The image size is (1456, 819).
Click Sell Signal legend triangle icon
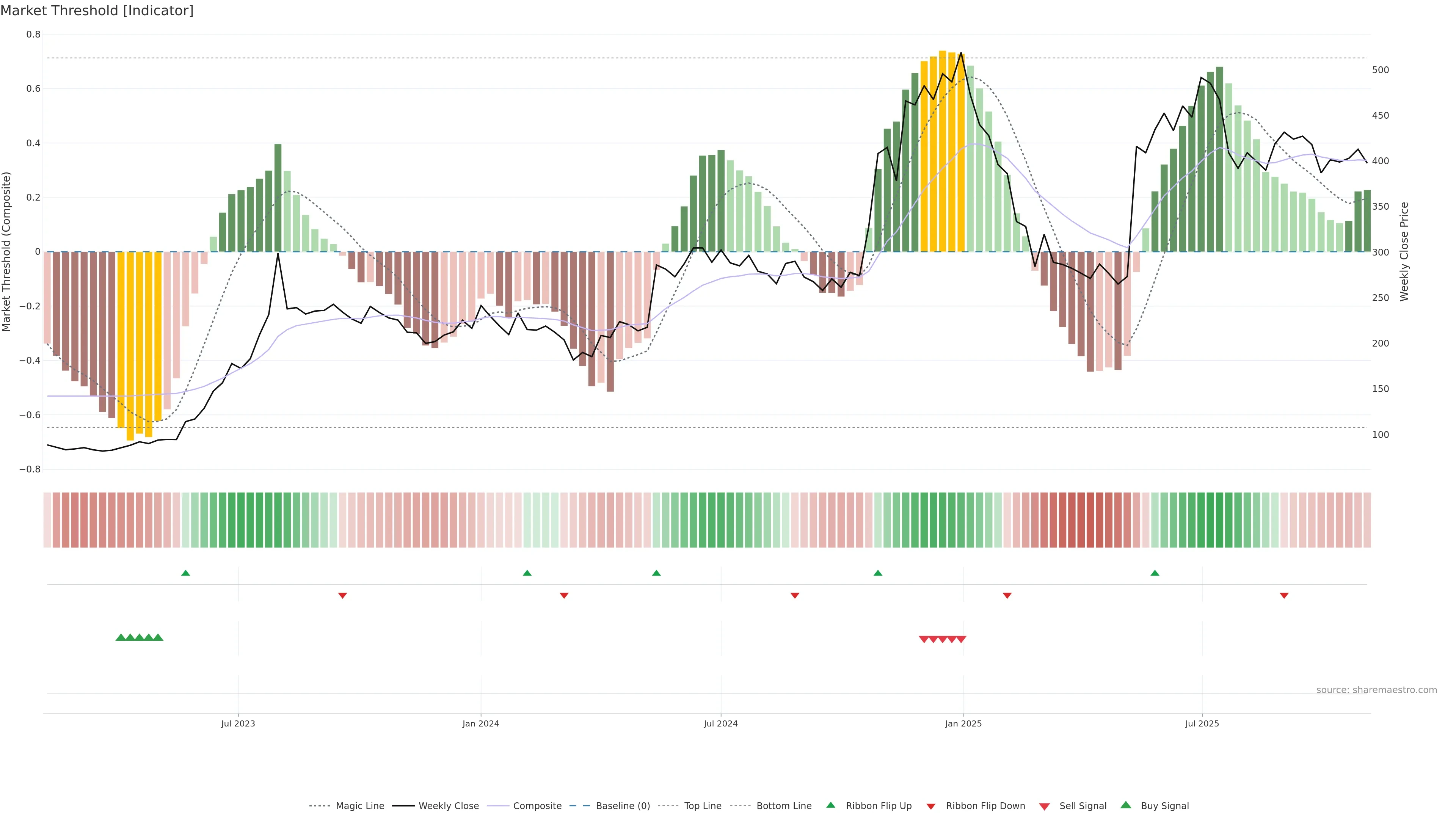(x=1045, y=806)
